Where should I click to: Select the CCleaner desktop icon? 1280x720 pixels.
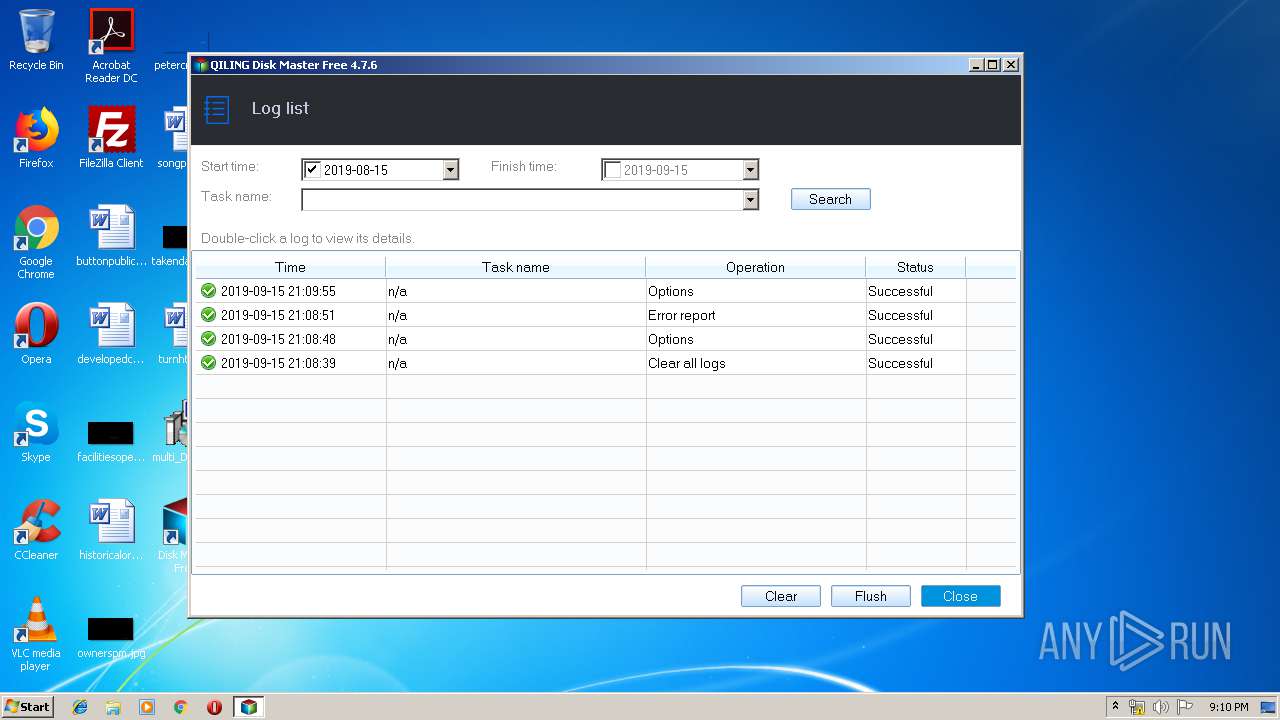coord(36,530)
